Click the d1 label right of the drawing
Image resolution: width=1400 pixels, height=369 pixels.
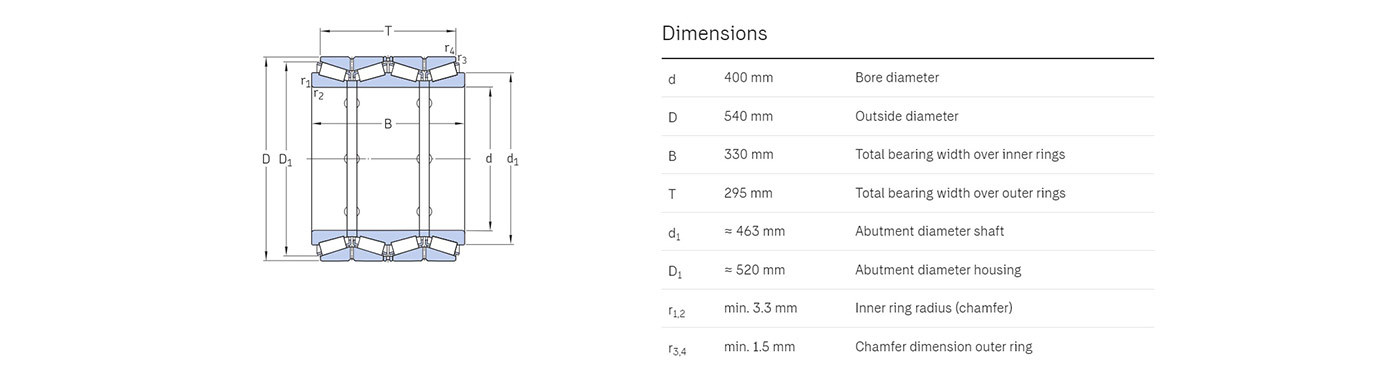click(513, 159)
